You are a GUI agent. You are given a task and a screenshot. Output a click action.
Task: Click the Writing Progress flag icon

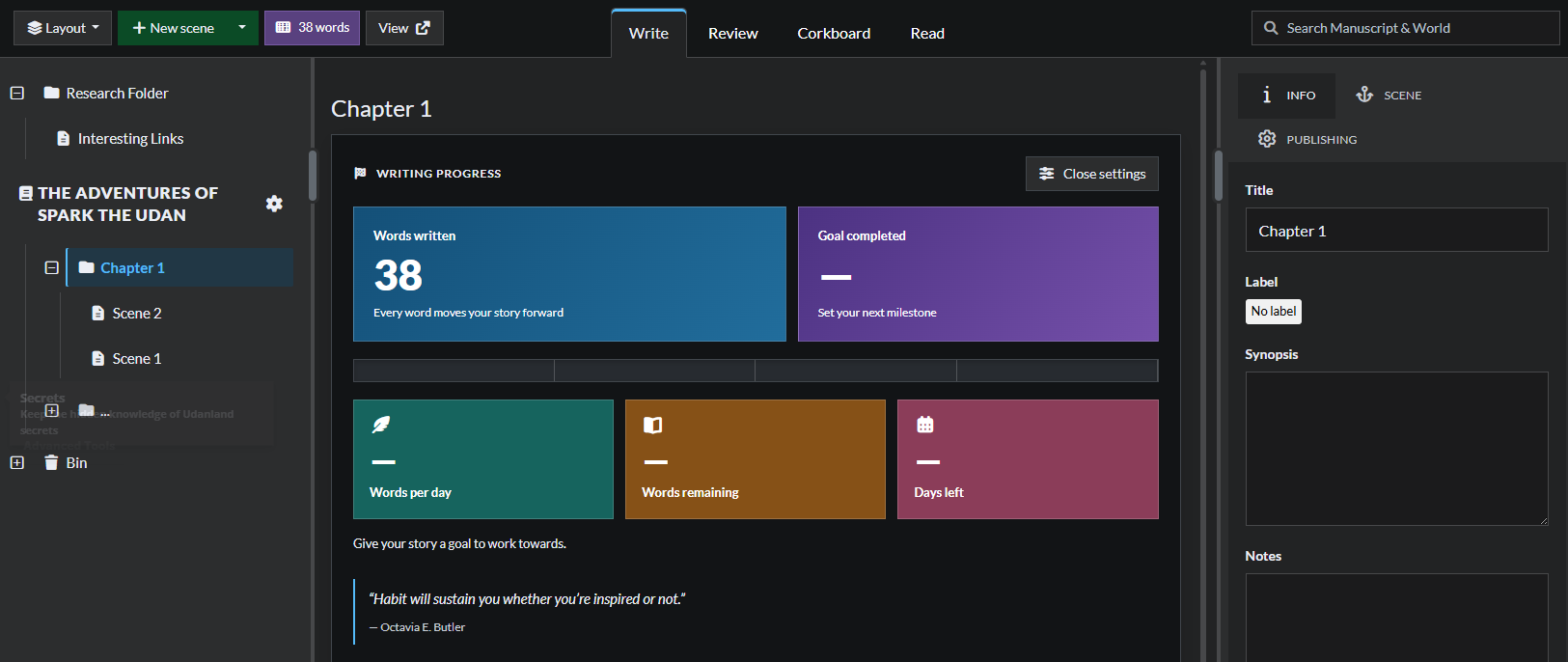(360, 174)
